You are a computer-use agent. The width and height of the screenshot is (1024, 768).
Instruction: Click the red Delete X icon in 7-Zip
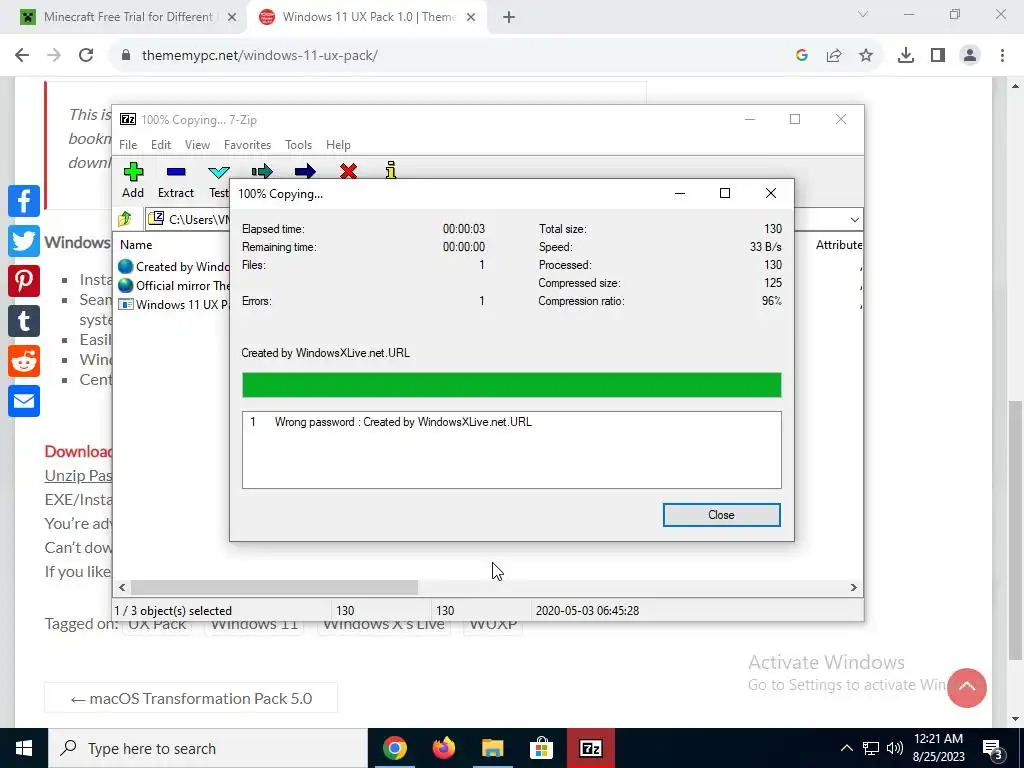click(x=348, y=172)
